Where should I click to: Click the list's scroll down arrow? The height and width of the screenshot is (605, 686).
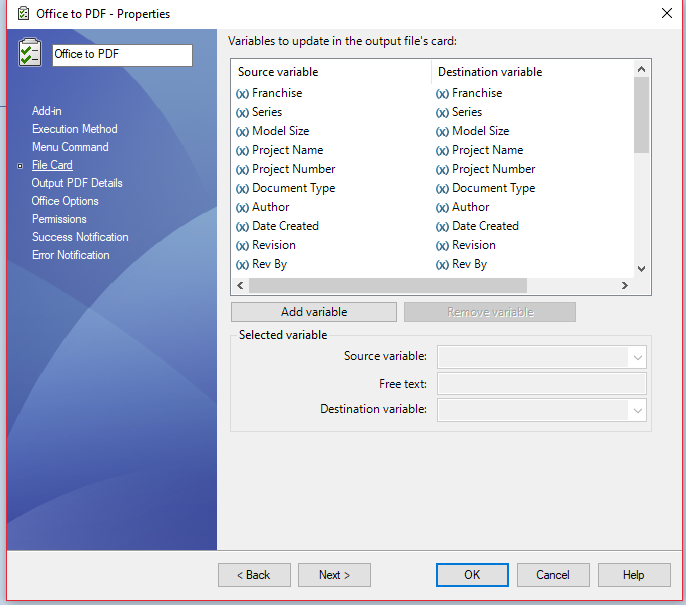coord(641,269)
